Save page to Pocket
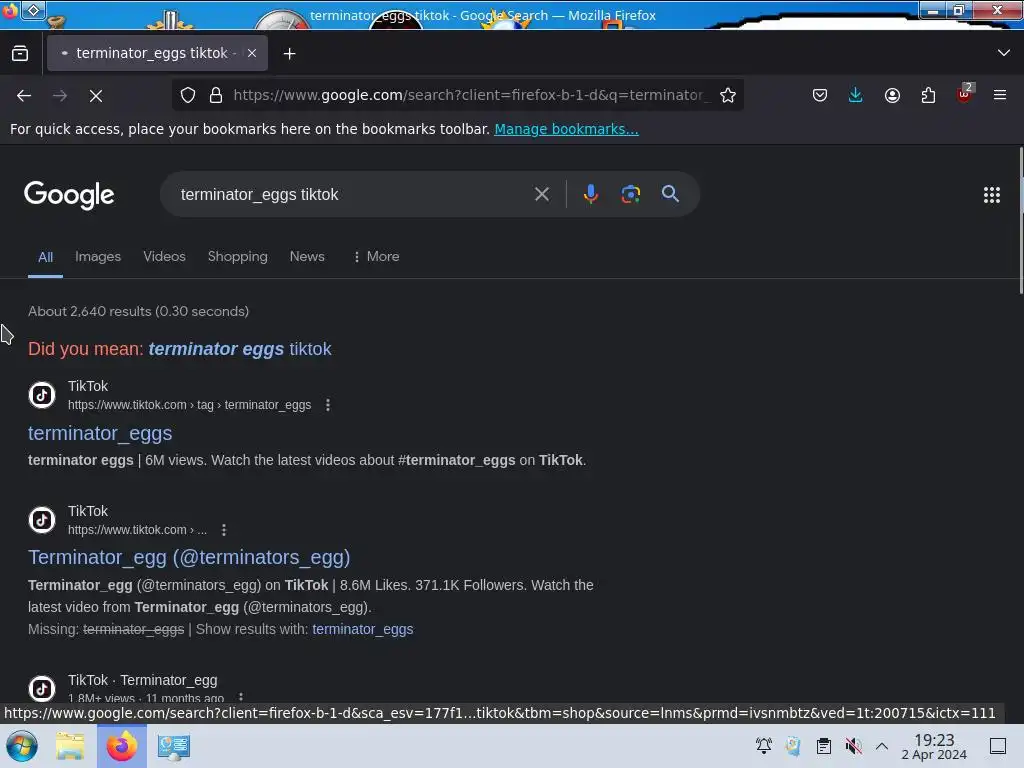1024x768 pixels. click(x=820, y=95)
